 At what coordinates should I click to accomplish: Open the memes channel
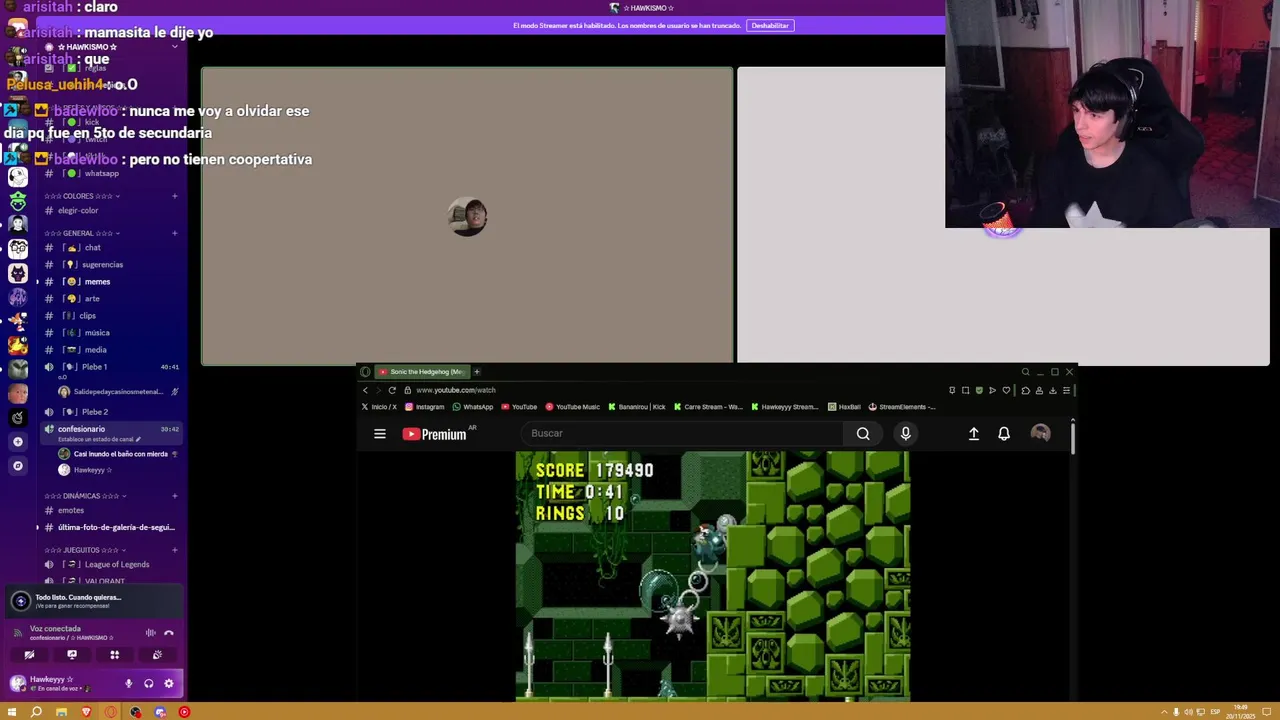[110, 282]
